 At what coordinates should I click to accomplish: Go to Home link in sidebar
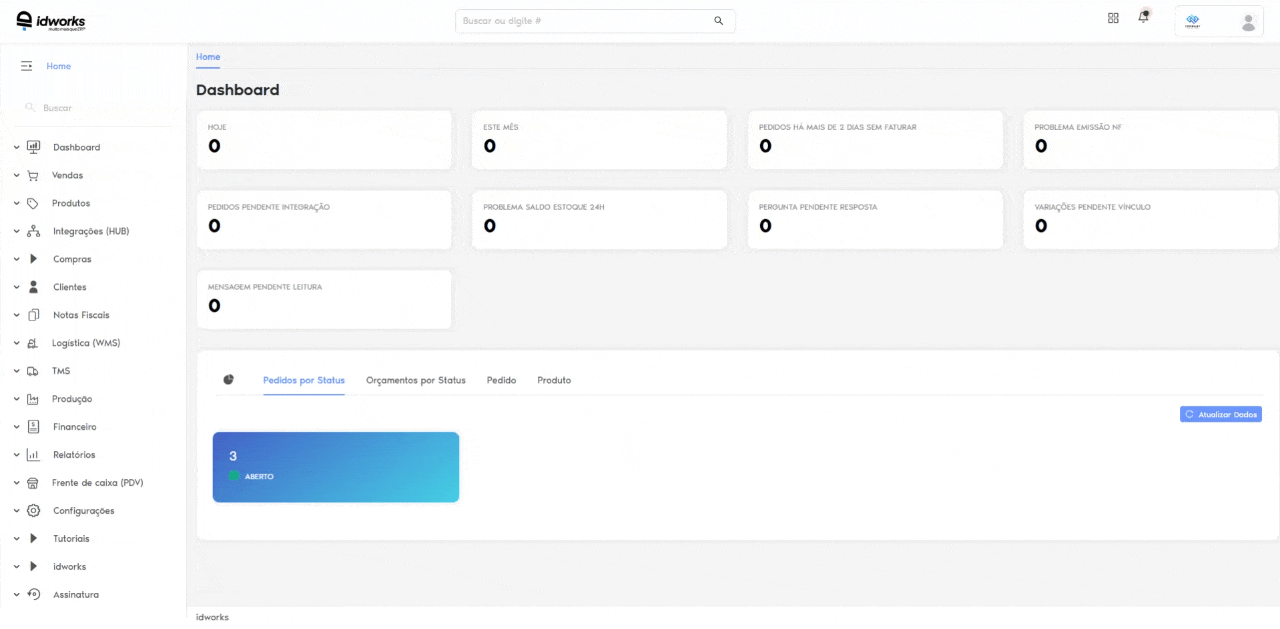tap(59, 66)
